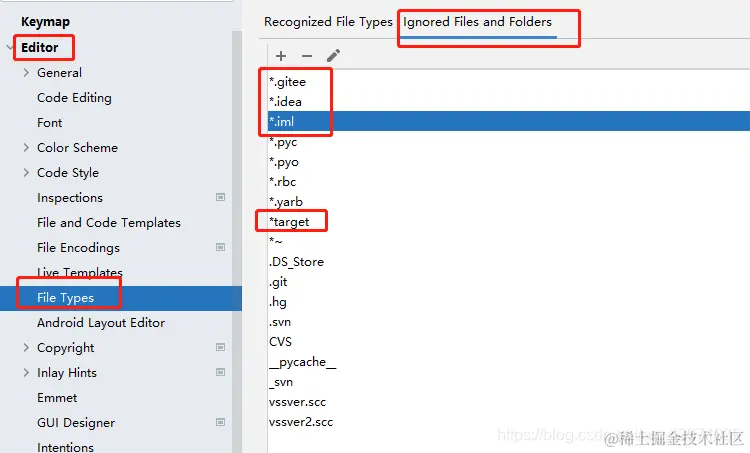Expand the Code Style node chevron

[26, 172]
